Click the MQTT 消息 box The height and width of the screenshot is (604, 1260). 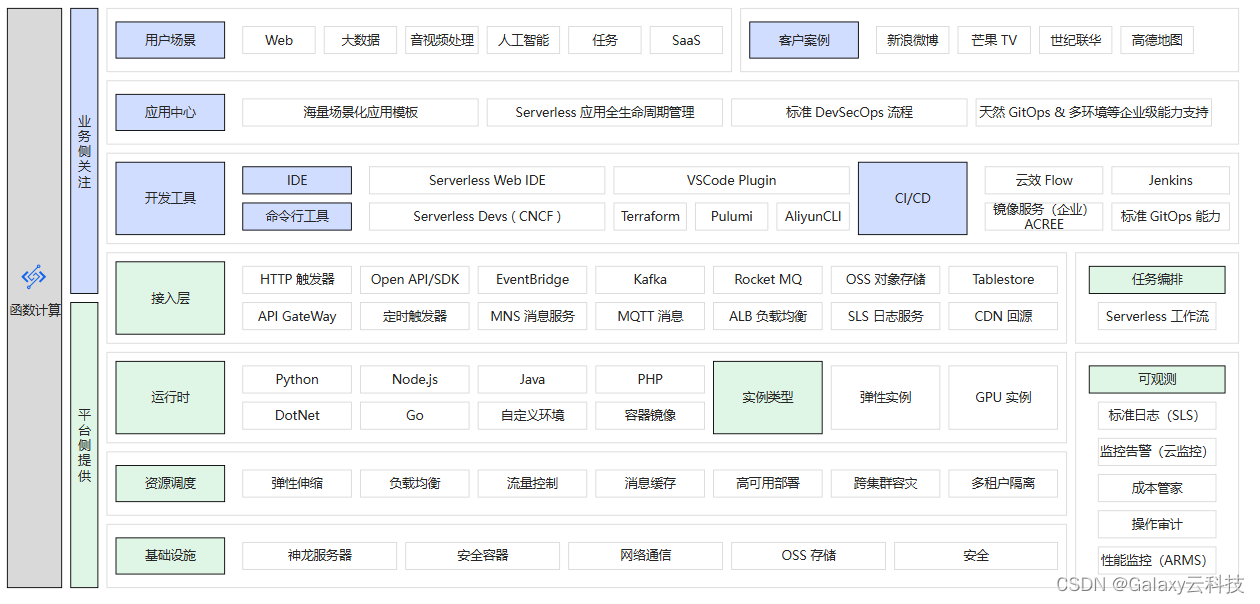tap(650, 316)
